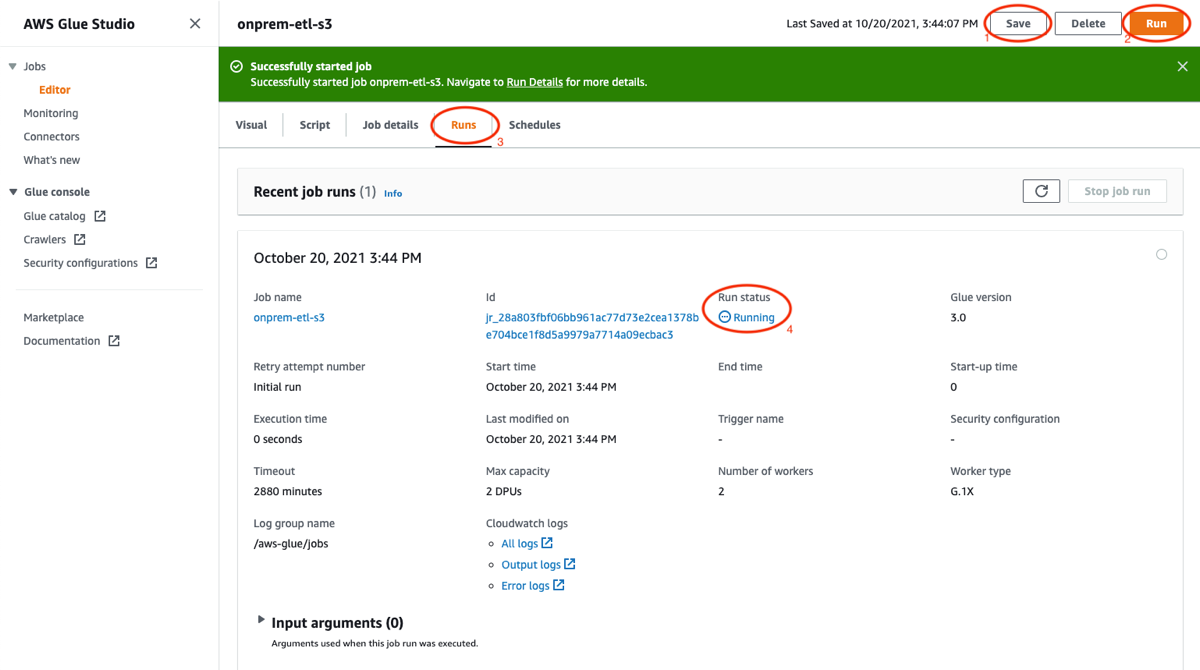The image size is (1200, 670).
Task: Dismiss the green success notification banner
Action: coord(1182,67)
